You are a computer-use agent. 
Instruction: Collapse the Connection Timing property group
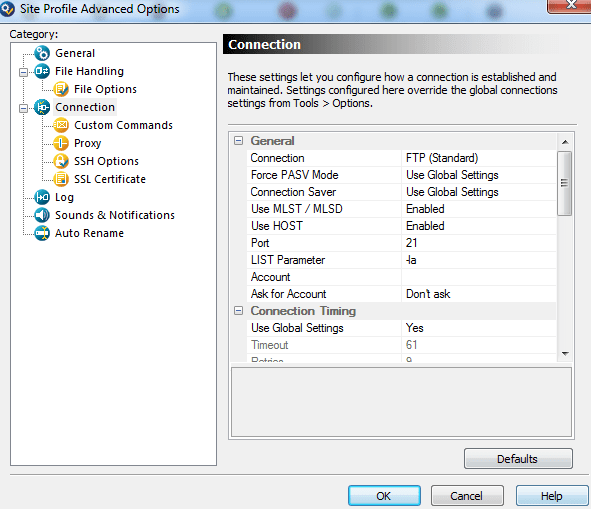(x=239, y=311)
